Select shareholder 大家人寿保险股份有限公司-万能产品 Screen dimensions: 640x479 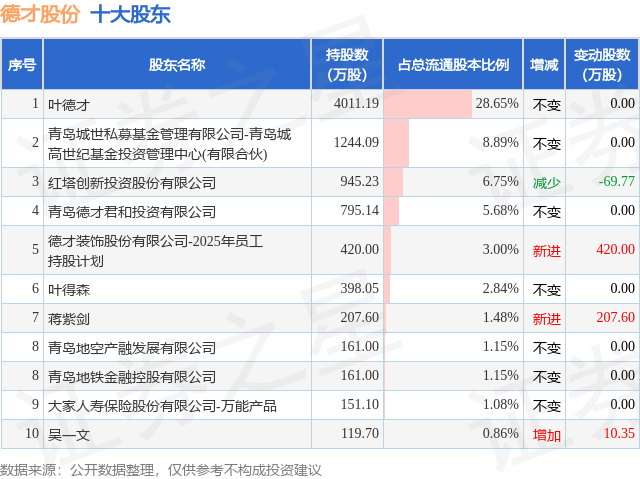coord(162,406)
